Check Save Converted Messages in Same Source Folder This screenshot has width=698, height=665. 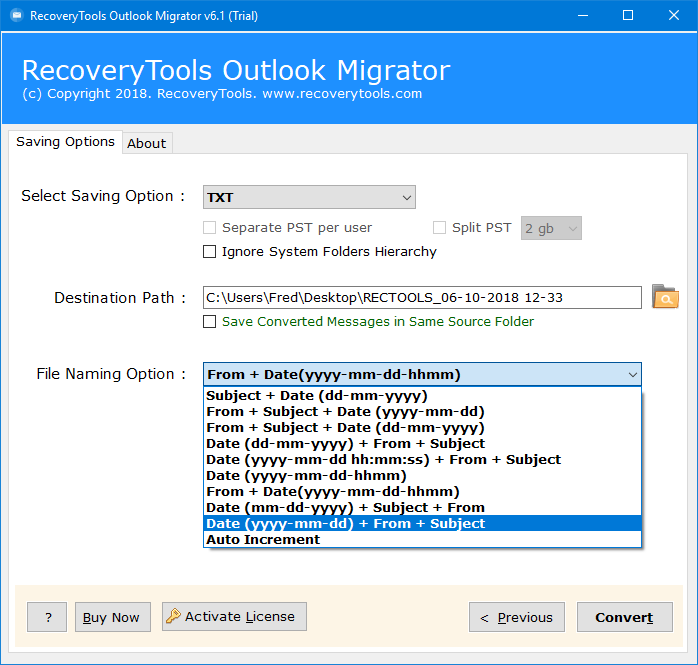[x=209, y=321]
